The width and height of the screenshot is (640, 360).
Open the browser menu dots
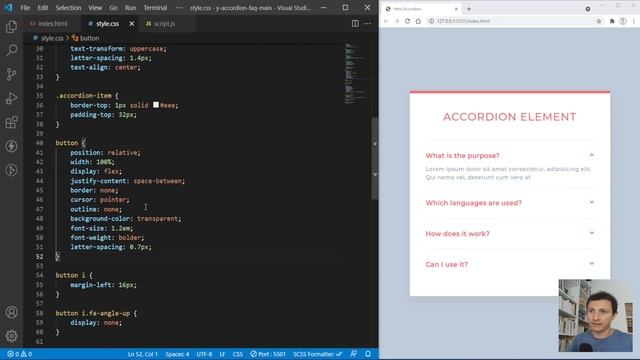click(634, 21)
